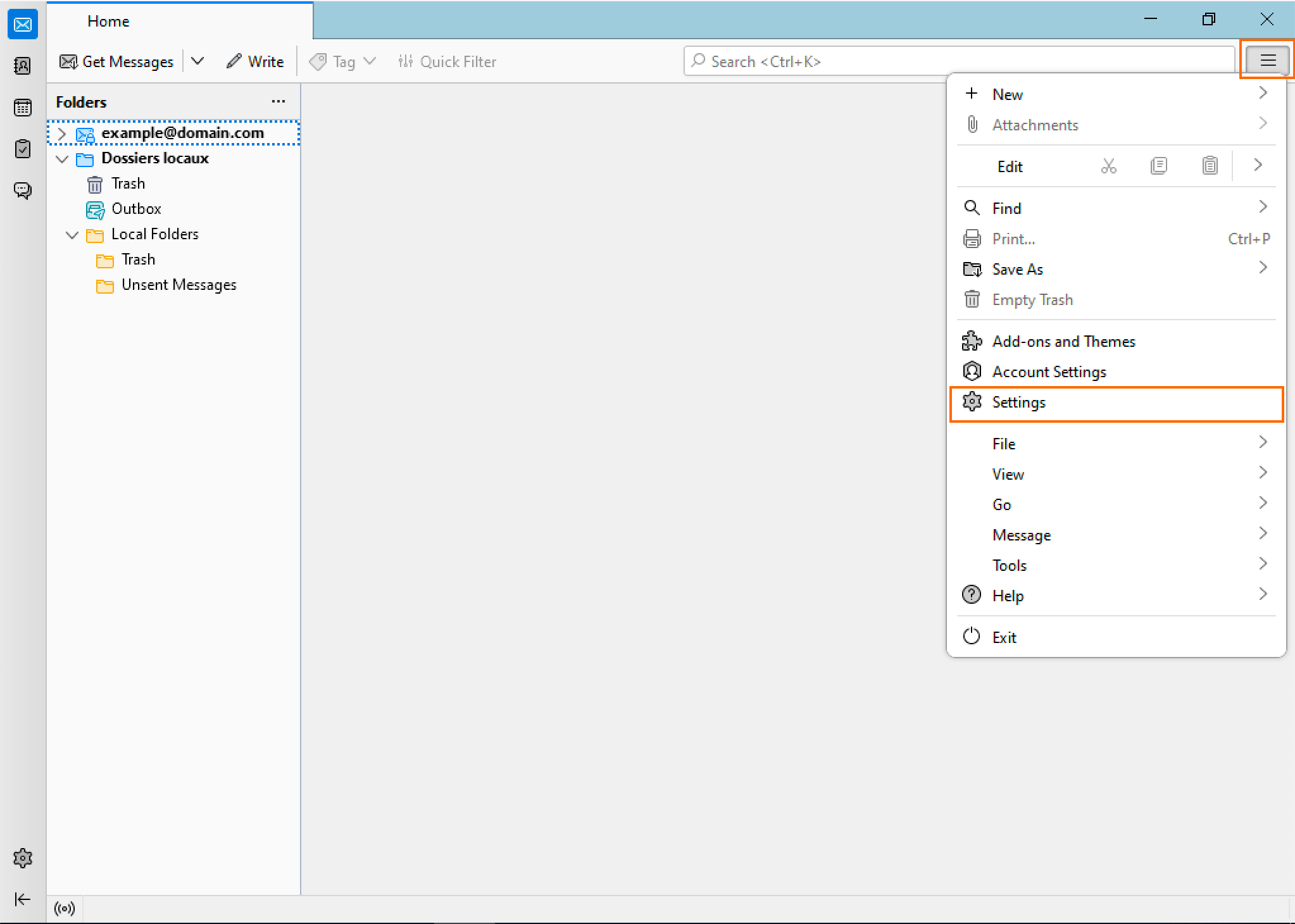Click the online status icon in status bar

65,909
